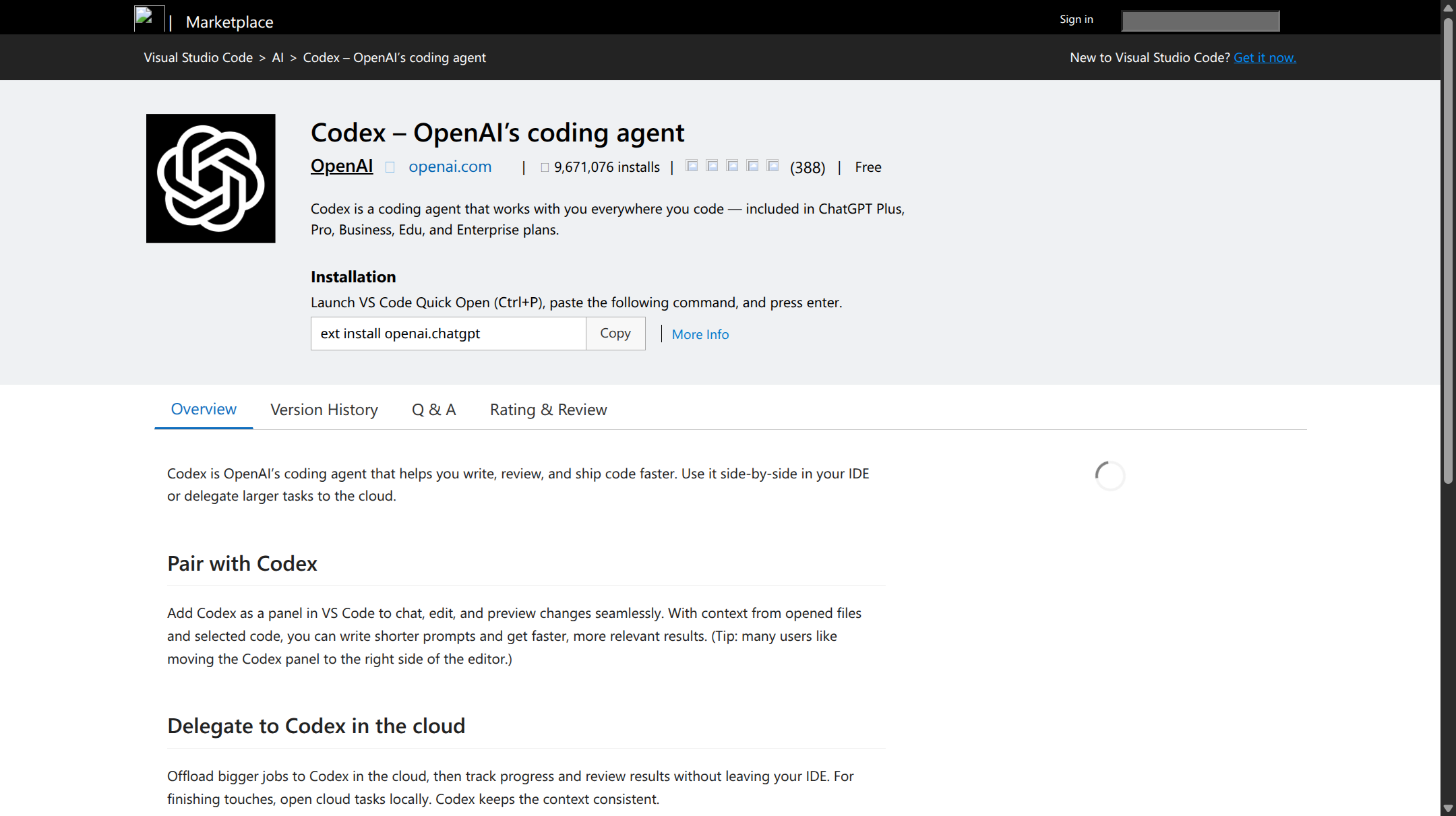Switch to the Overview tab

tap(204, 409)
